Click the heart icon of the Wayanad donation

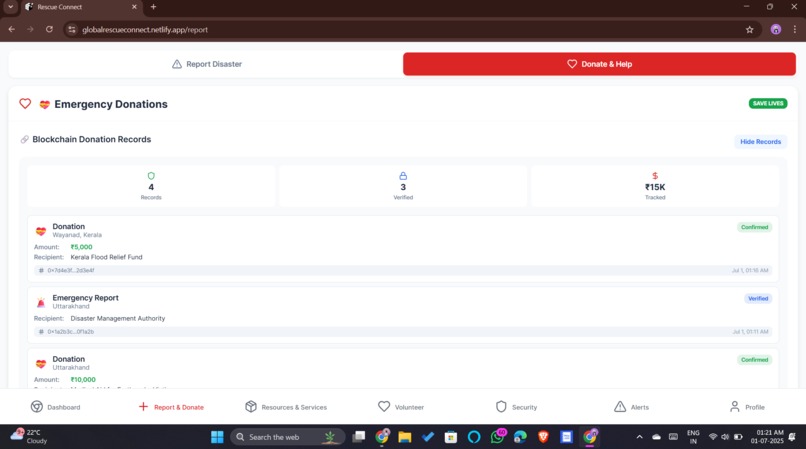[x=41, y=231]
